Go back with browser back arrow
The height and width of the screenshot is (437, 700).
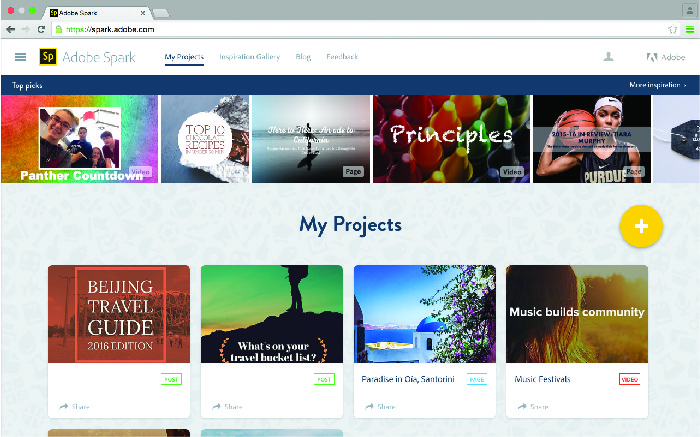11,29
